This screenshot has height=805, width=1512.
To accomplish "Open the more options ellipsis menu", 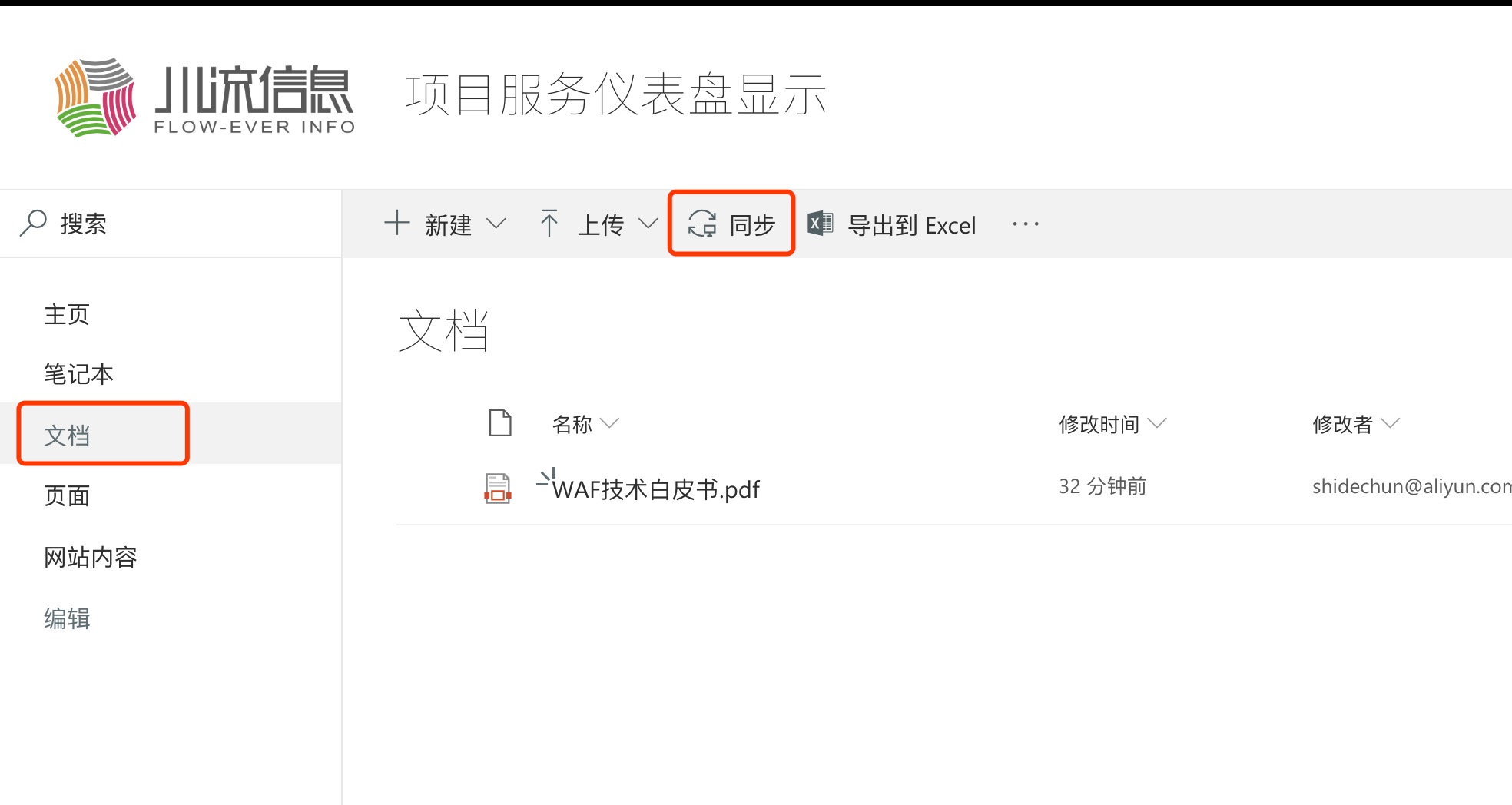I will coord(1026,224).
